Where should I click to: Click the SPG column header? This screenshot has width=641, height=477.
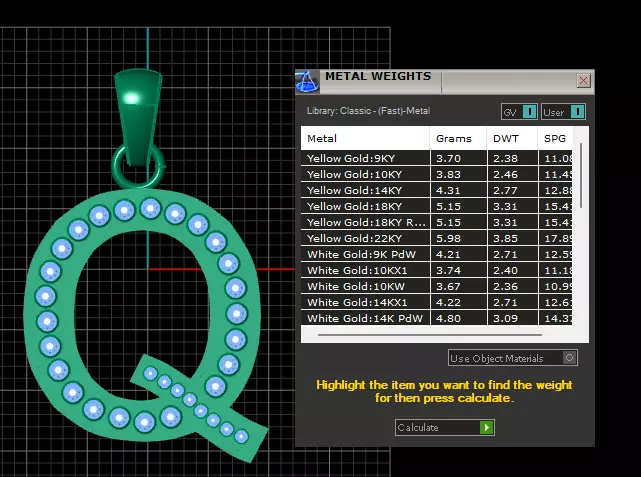click(x=555, y=138)
